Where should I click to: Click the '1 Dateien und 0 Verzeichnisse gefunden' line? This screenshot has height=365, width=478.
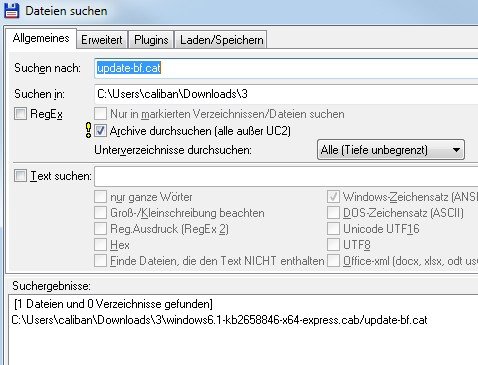(x=113, y=304)
